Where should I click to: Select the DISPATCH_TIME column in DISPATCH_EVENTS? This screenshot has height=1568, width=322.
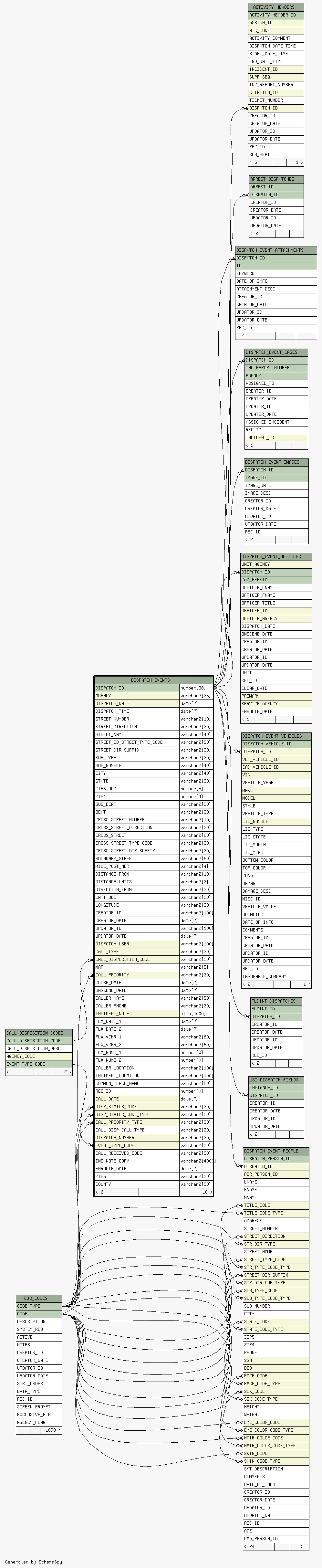(153, 711)
